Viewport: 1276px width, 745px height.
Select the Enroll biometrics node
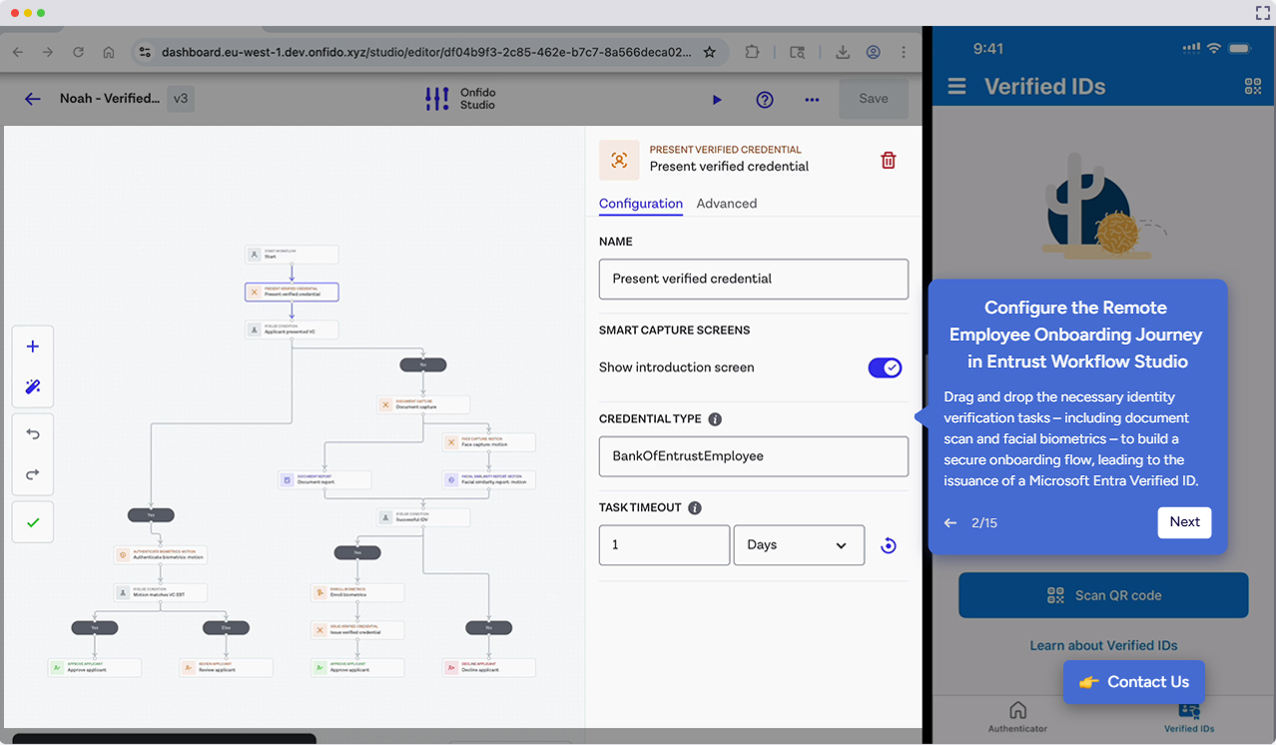tap(358, 592)
